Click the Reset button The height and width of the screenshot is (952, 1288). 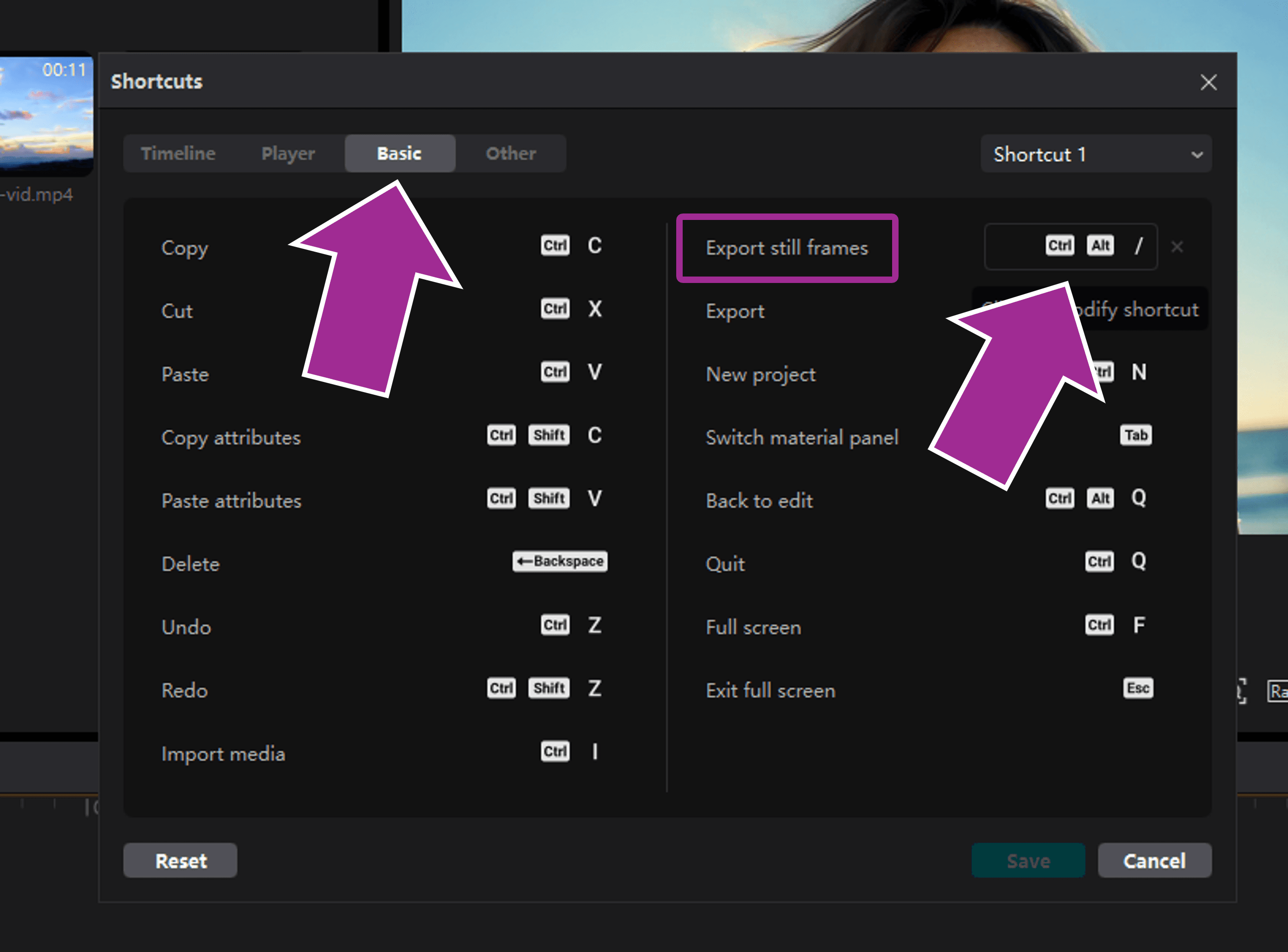click(x=180, y=860)
